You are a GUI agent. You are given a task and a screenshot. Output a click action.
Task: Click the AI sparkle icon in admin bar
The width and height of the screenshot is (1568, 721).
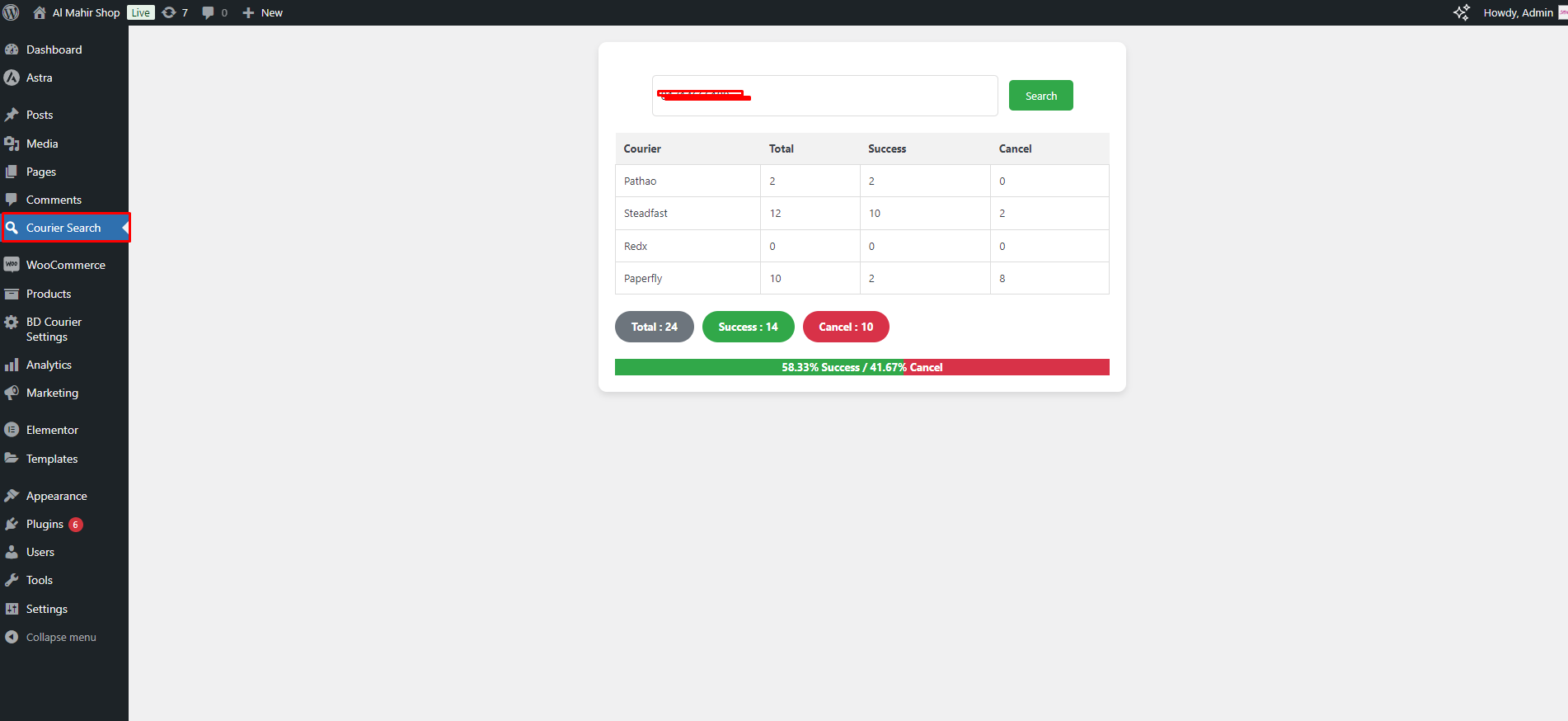[x=1462, y=12]
